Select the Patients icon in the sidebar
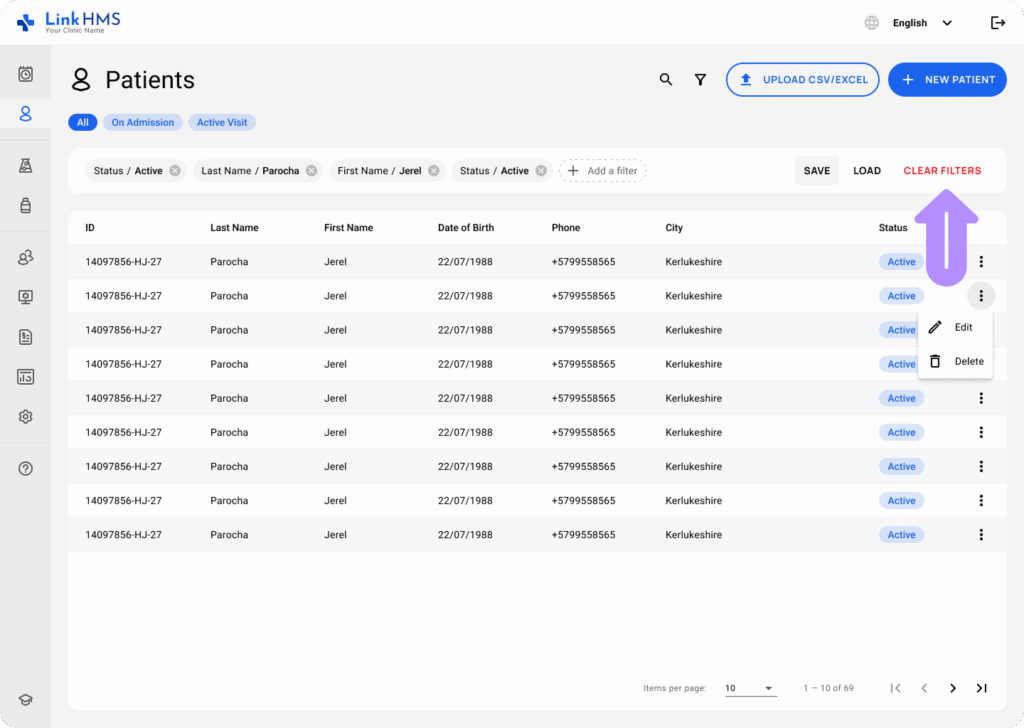Screen dimensions: 1024x728 point(27,113)
